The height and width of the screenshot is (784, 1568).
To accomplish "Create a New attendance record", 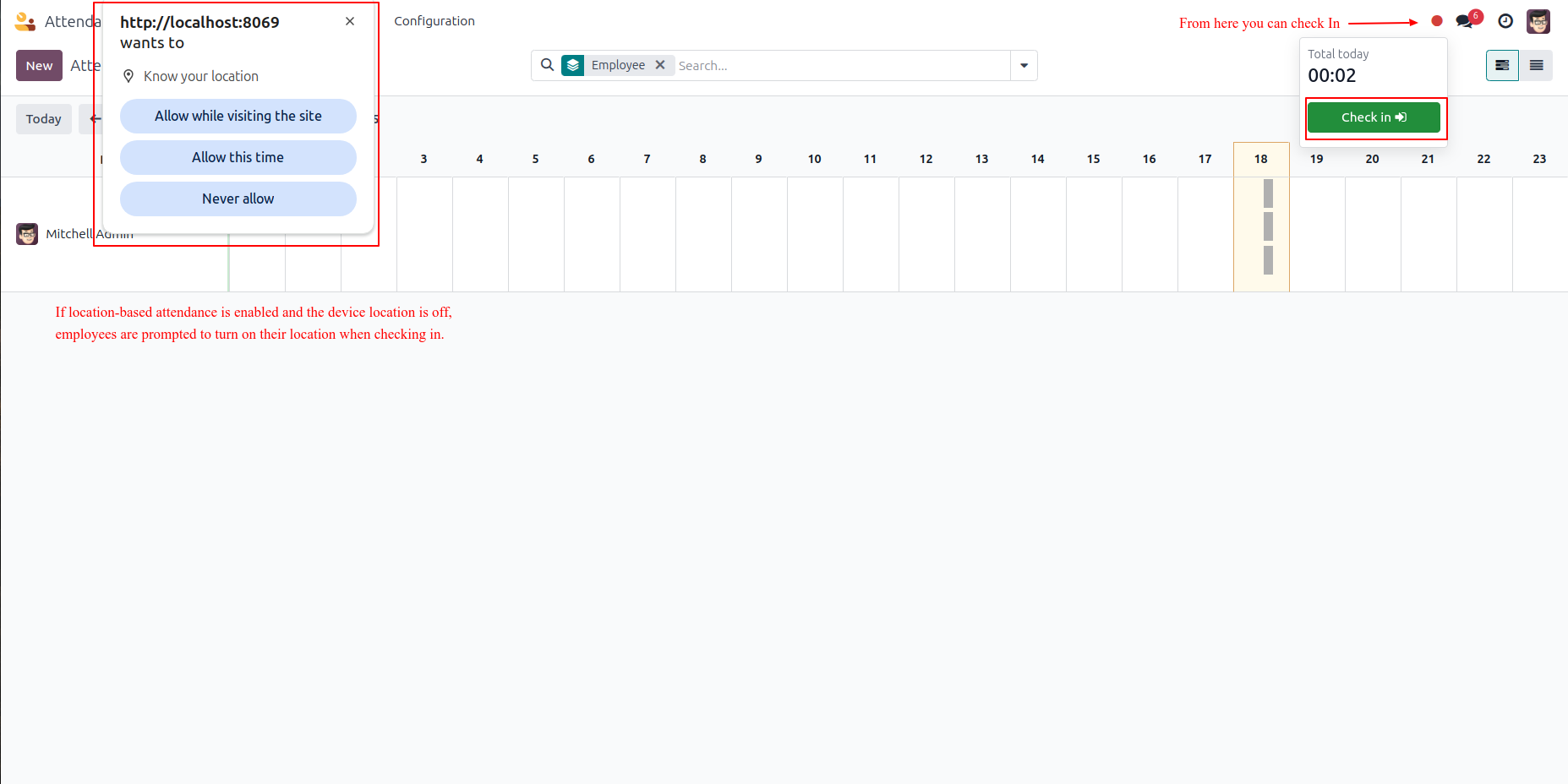I will [39, 66].
